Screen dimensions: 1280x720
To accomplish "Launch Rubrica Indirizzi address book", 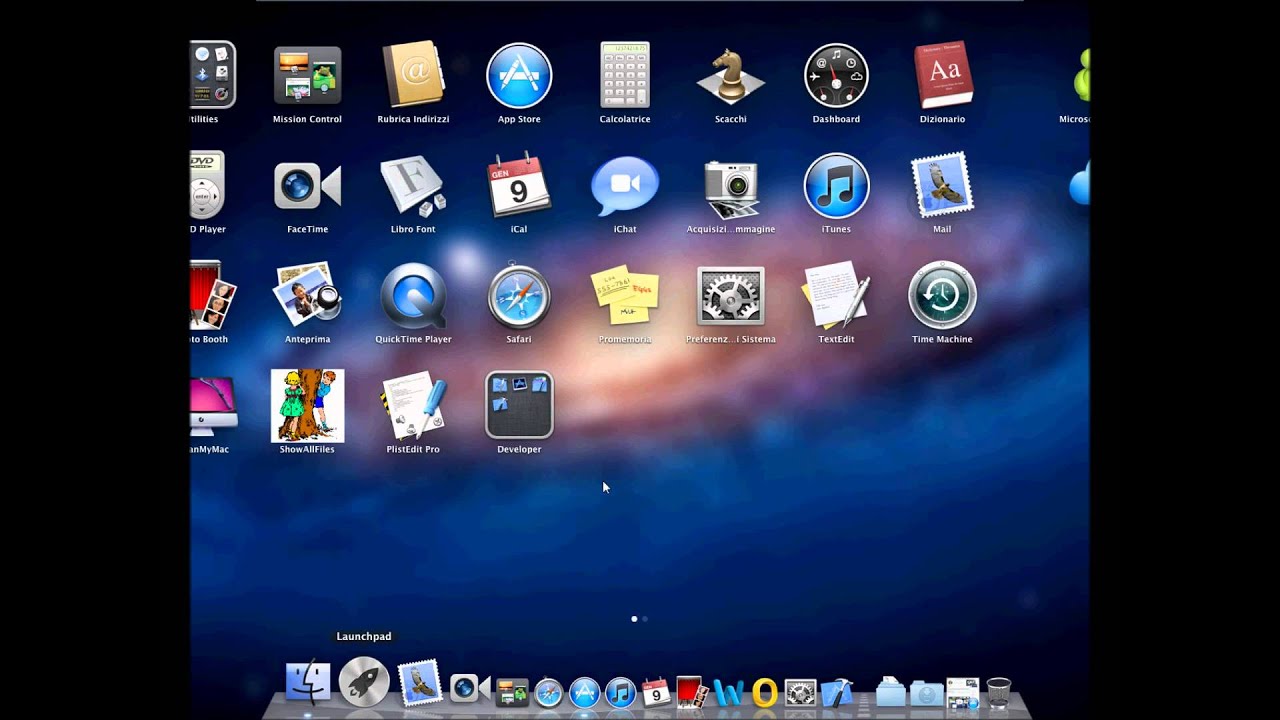I will click(413, 75).
